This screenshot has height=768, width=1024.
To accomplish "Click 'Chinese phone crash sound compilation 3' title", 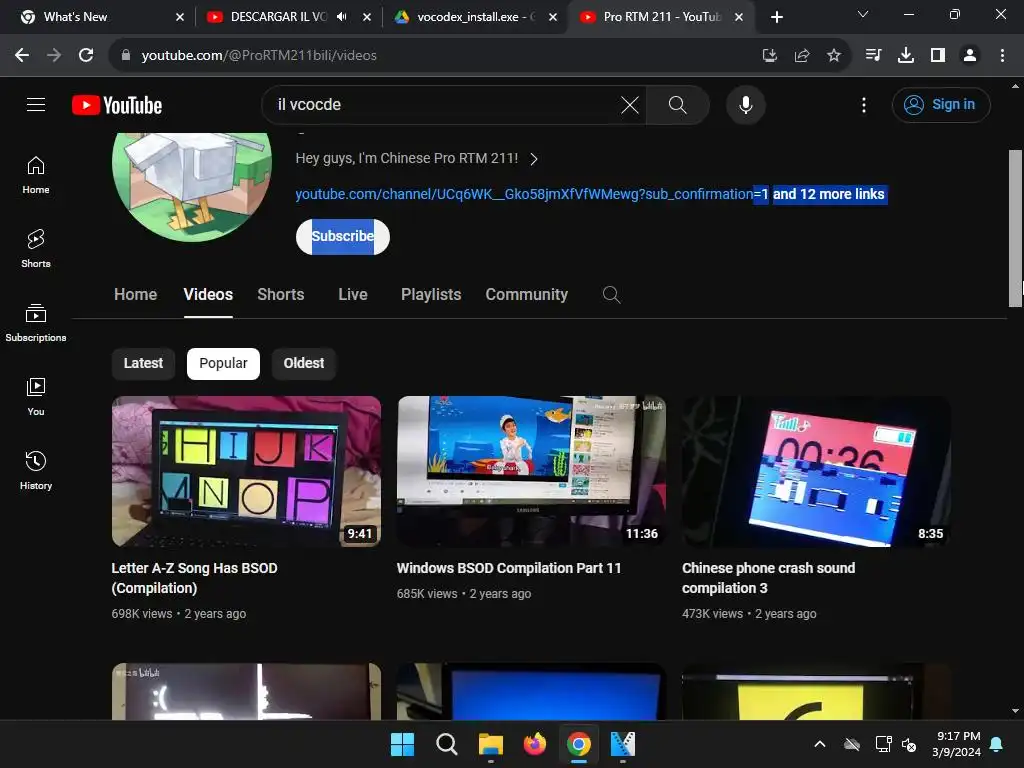I will click(x=769, y=578).
